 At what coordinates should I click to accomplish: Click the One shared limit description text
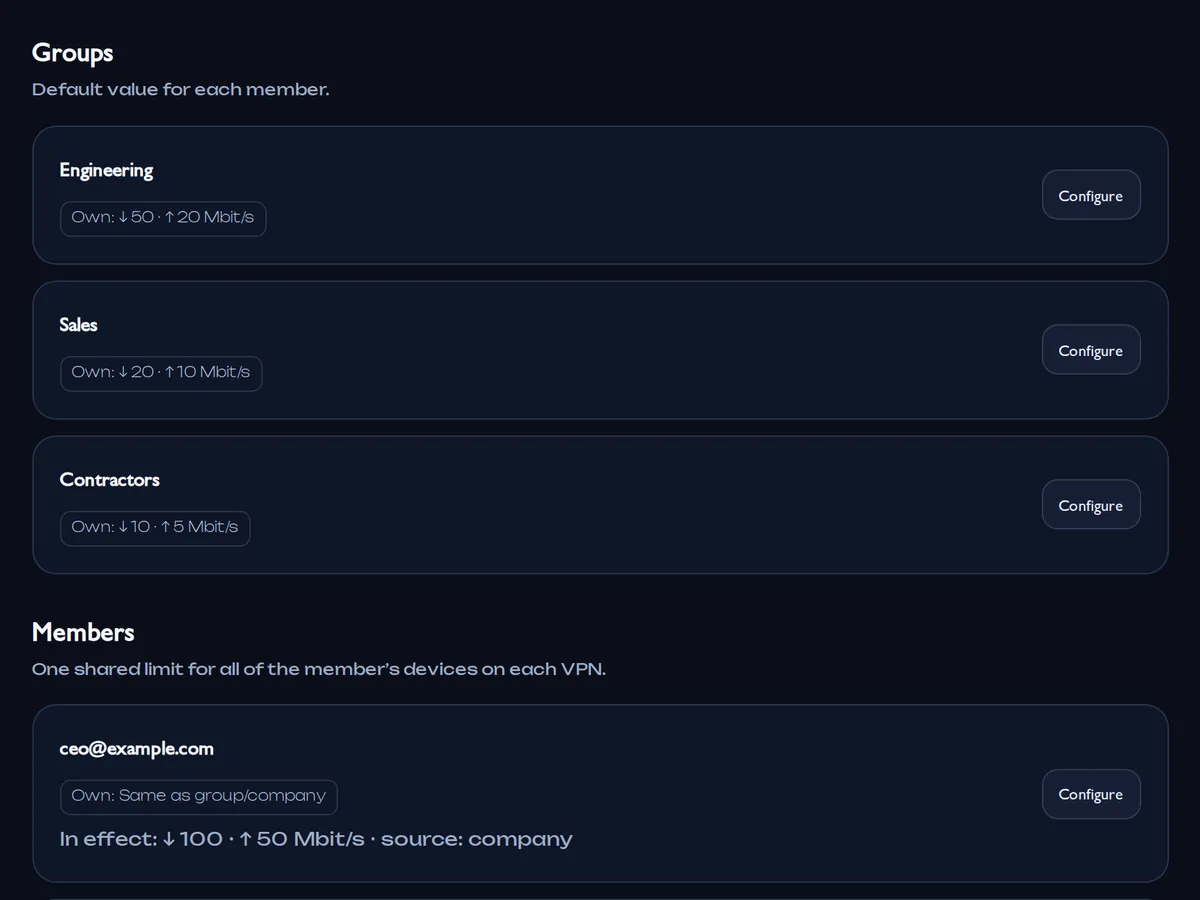point(319,669)
